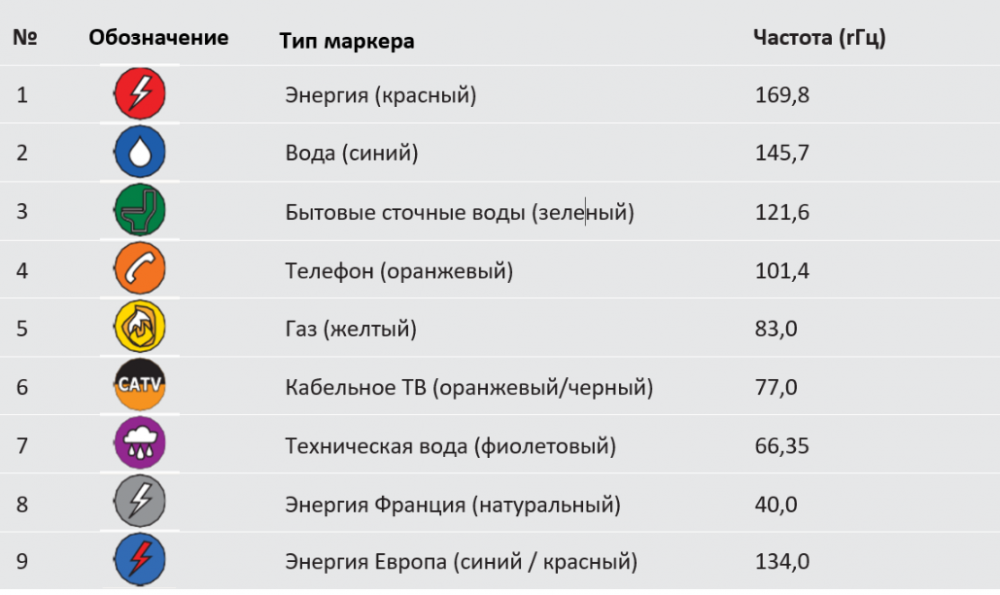This screenshot has width=1000, height=595.
Task: Click the 'Бытовые сточные воды (зеленый)' cell
Action: point(460,212)
